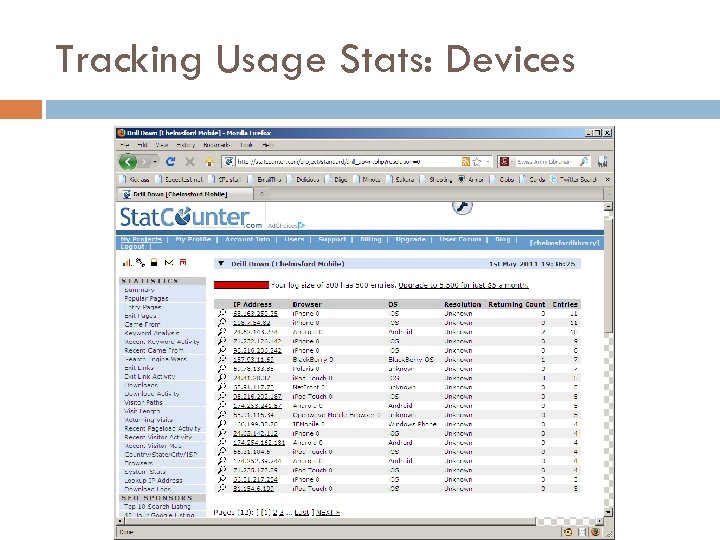The height and width of the screenshot is (540, 720).
Task: Click the orange RSS feed icon in the address bar
Action: (x=465, y=162)
